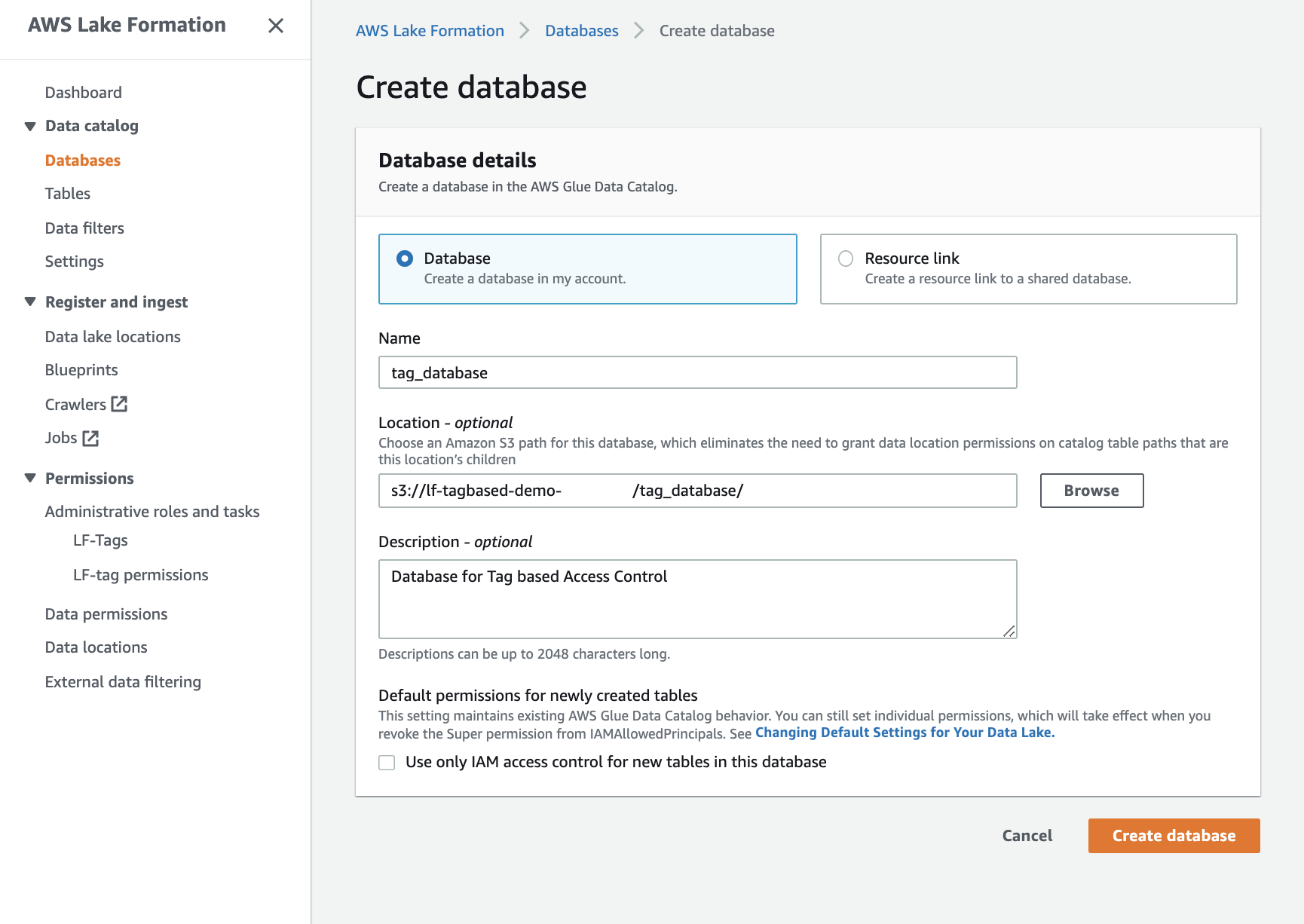Select the Database radio option
This screenshot has width=1304, height=924.
tap(405, 259)
